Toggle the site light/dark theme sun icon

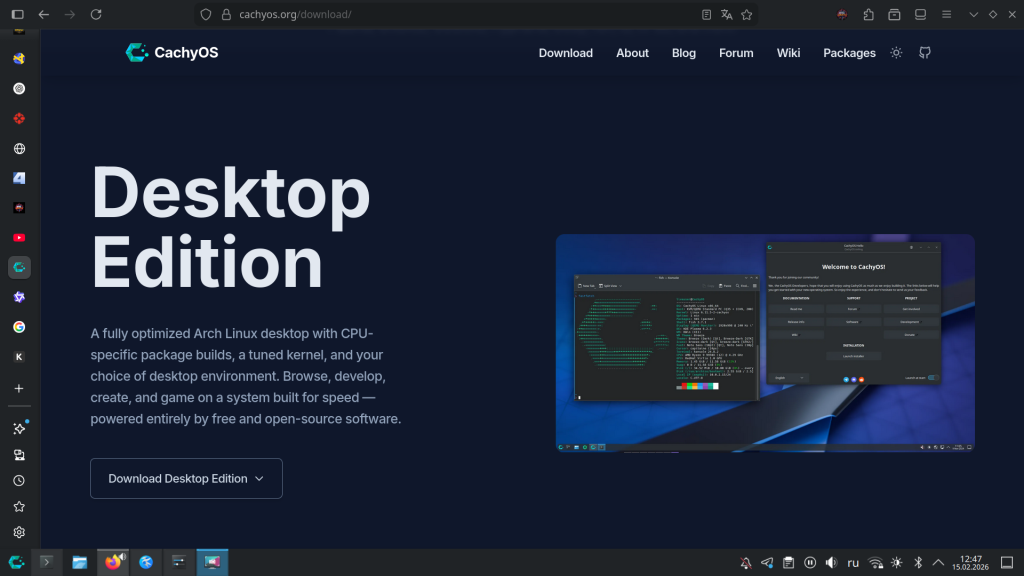point(896,53)
